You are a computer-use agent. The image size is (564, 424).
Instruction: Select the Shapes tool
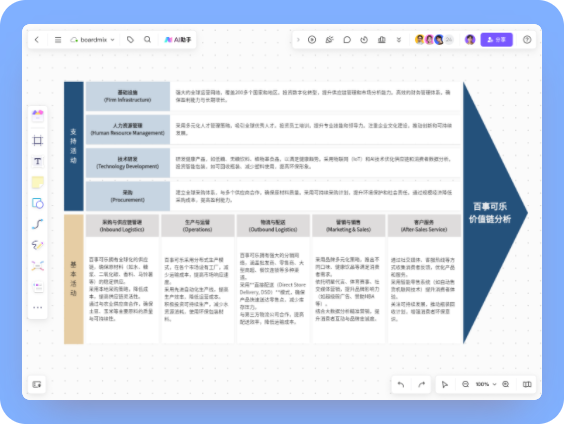pyautogui.click(x=38, y=203)
